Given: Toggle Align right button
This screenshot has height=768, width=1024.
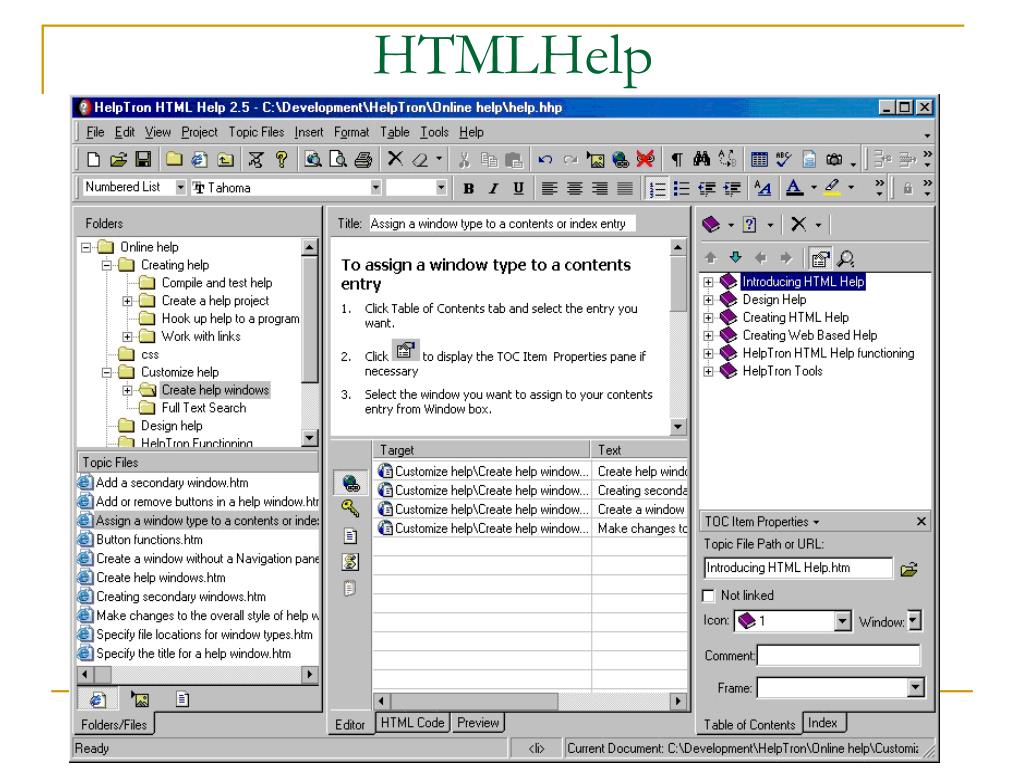Looking at the screenshot, I should [600, 189].
